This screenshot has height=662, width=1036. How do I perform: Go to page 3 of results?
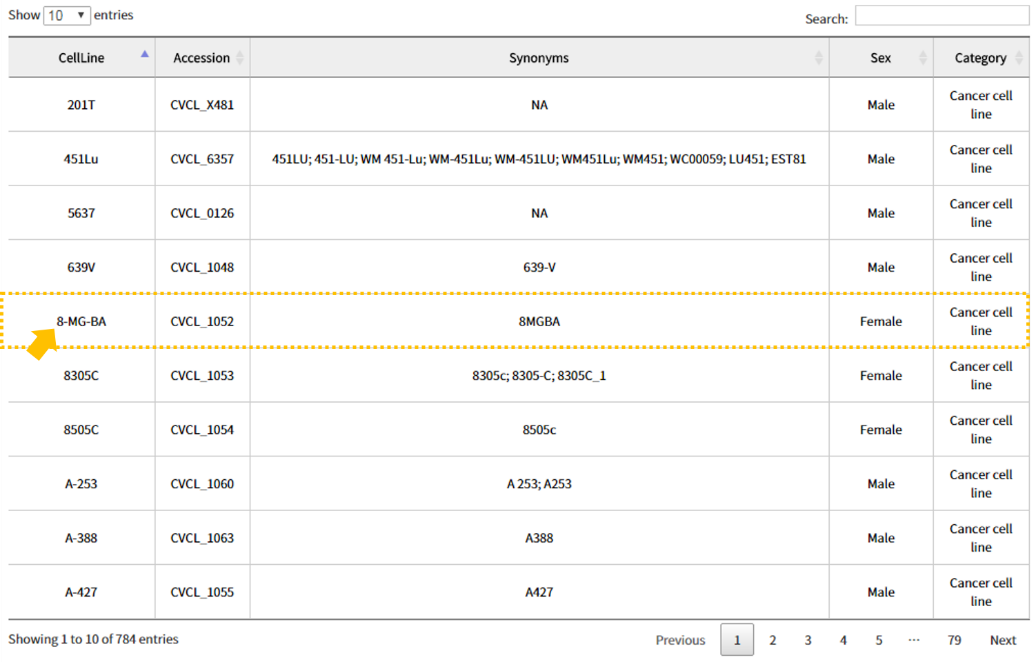(807, 640)
